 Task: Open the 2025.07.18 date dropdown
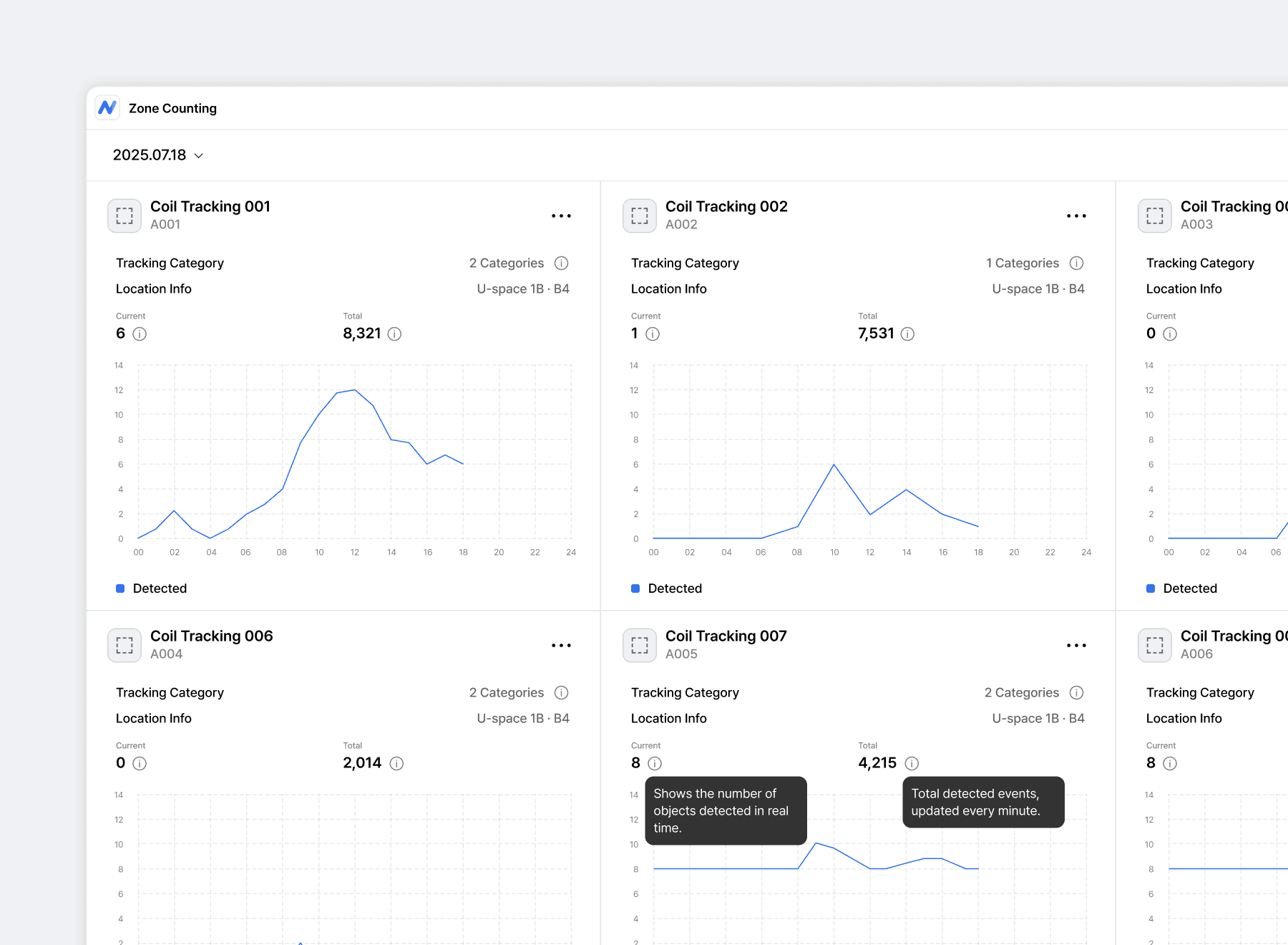(158, 155)
